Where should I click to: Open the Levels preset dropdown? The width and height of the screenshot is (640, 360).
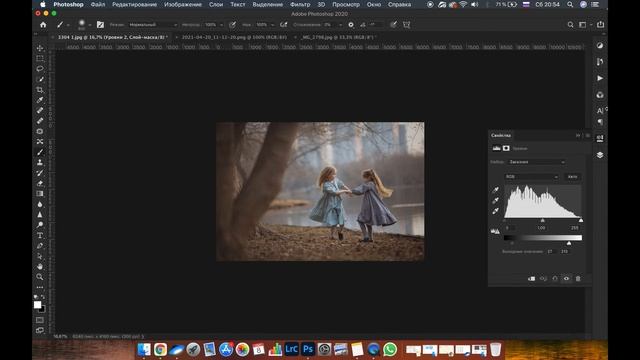537,162
